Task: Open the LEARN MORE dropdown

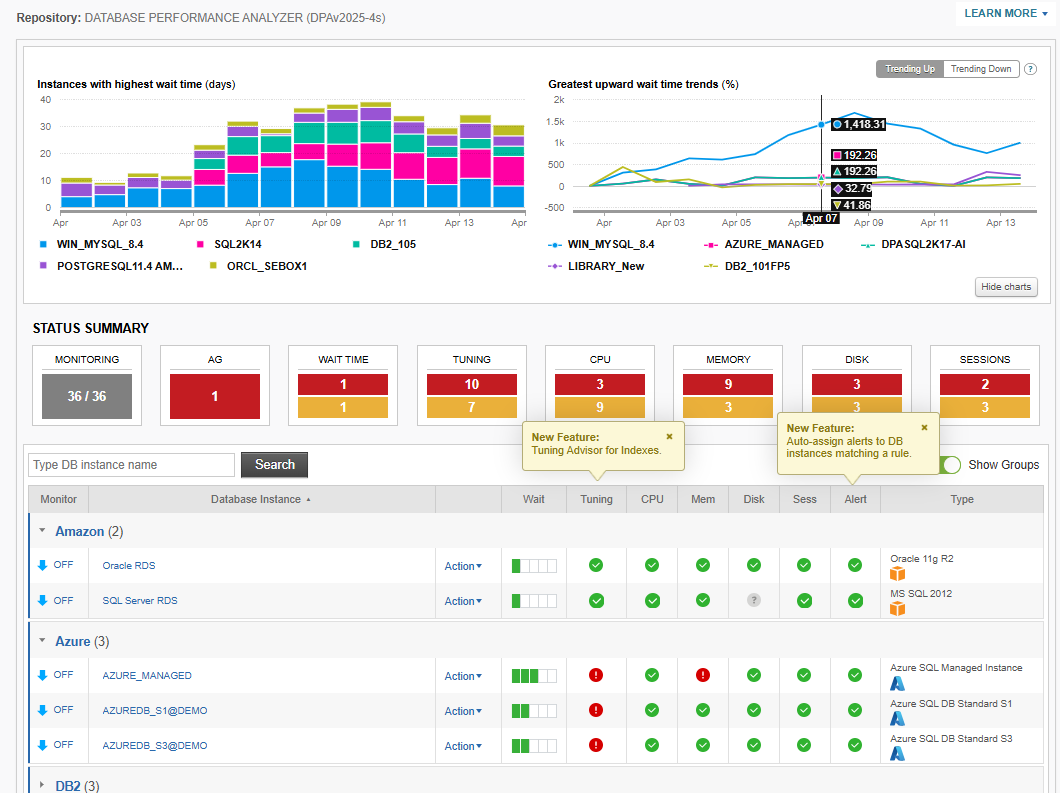Action: [1006, 14]
